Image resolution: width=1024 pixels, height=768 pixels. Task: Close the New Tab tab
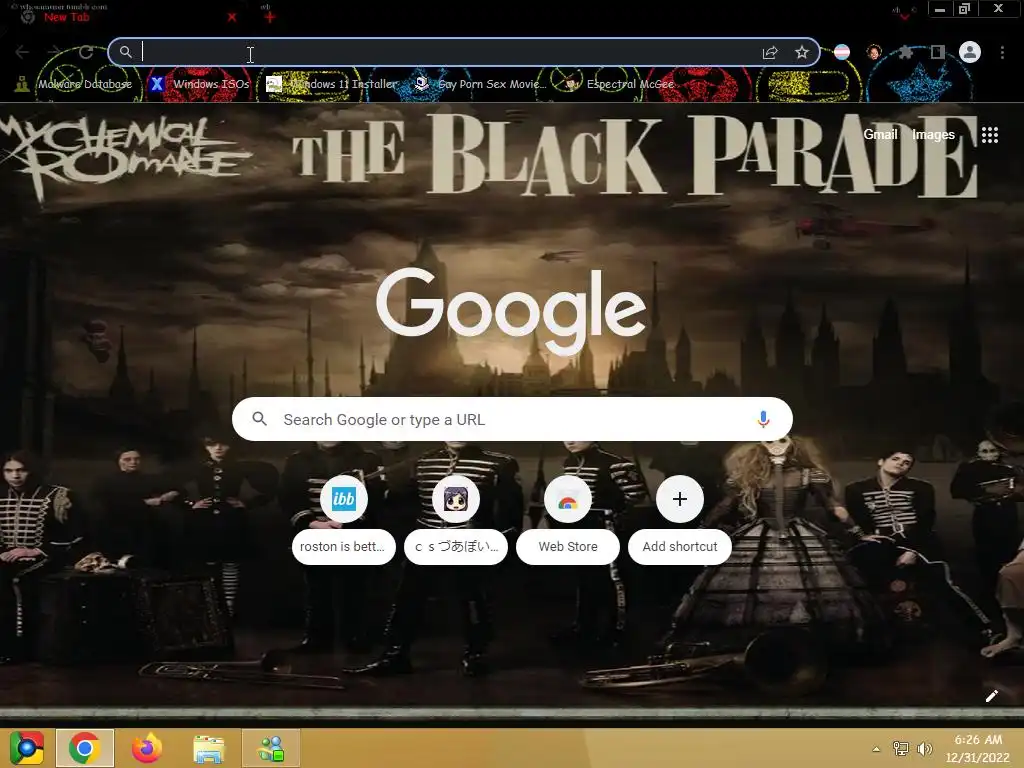(232, 18)
